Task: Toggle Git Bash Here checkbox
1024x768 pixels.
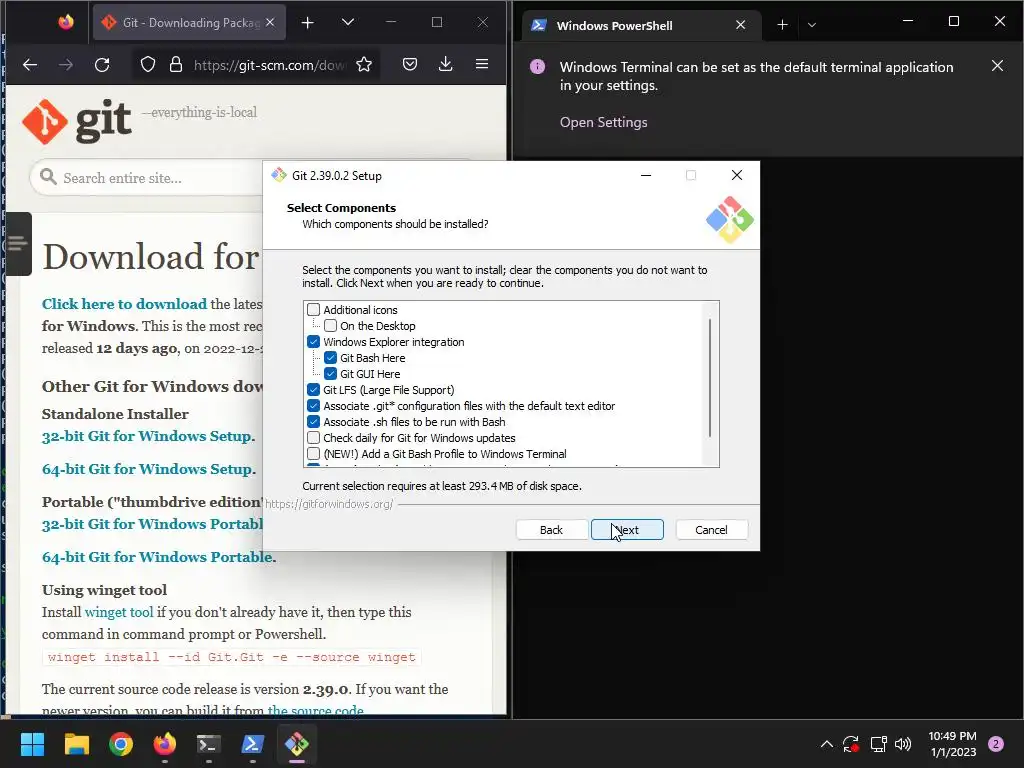Action: [x=330, y=358]
